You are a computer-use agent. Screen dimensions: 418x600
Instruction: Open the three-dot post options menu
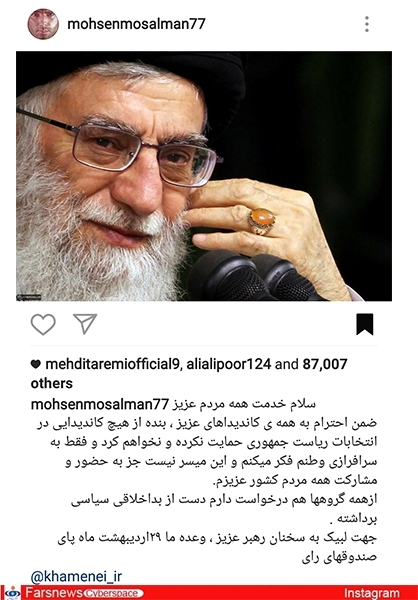coord(367,24)
